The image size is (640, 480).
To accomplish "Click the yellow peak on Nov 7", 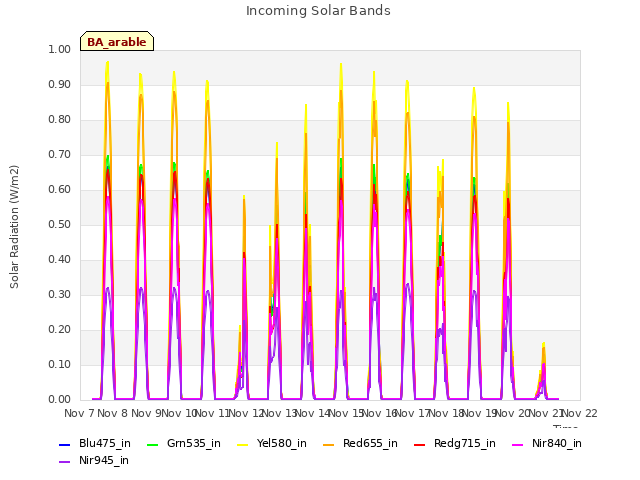I will coord(107,62).
